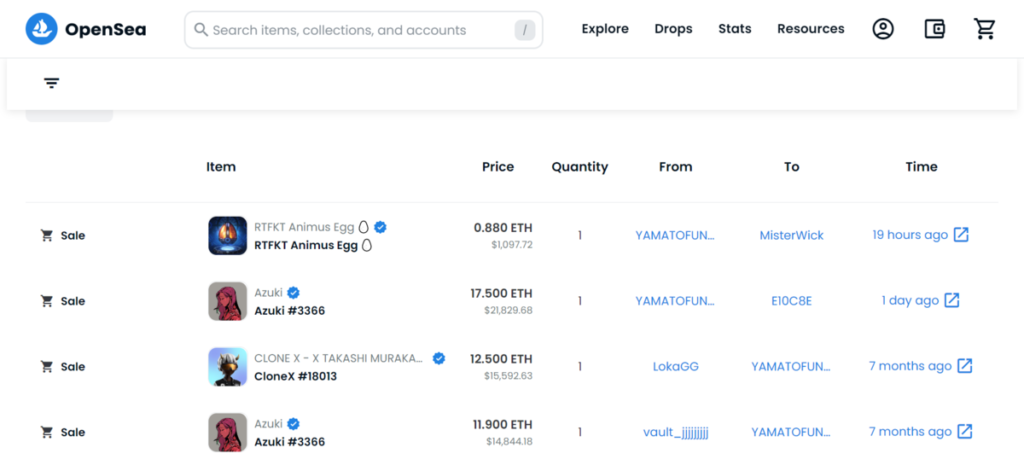Open E10C8E buyer profile link

click(x=791, y=300)
